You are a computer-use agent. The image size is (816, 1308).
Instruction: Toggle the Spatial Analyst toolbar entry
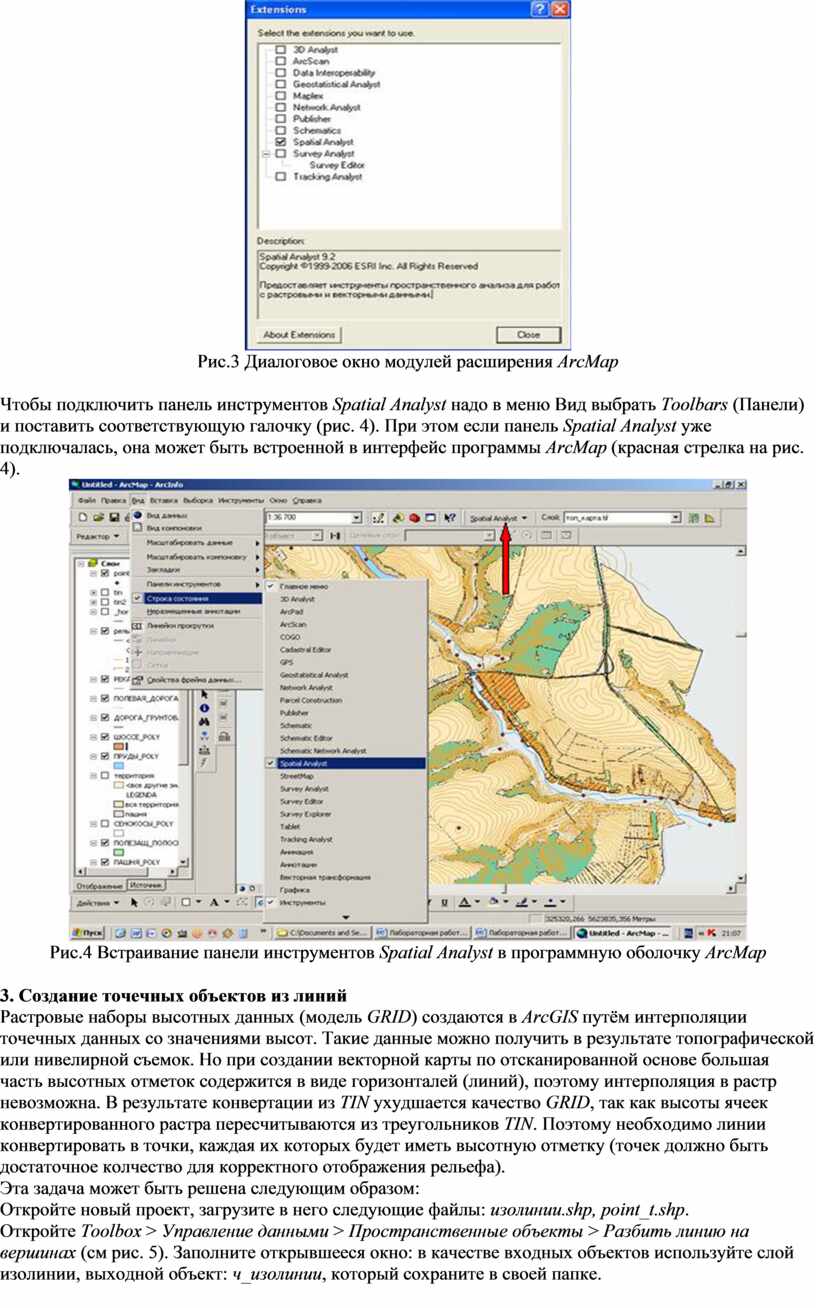[344, 763]
